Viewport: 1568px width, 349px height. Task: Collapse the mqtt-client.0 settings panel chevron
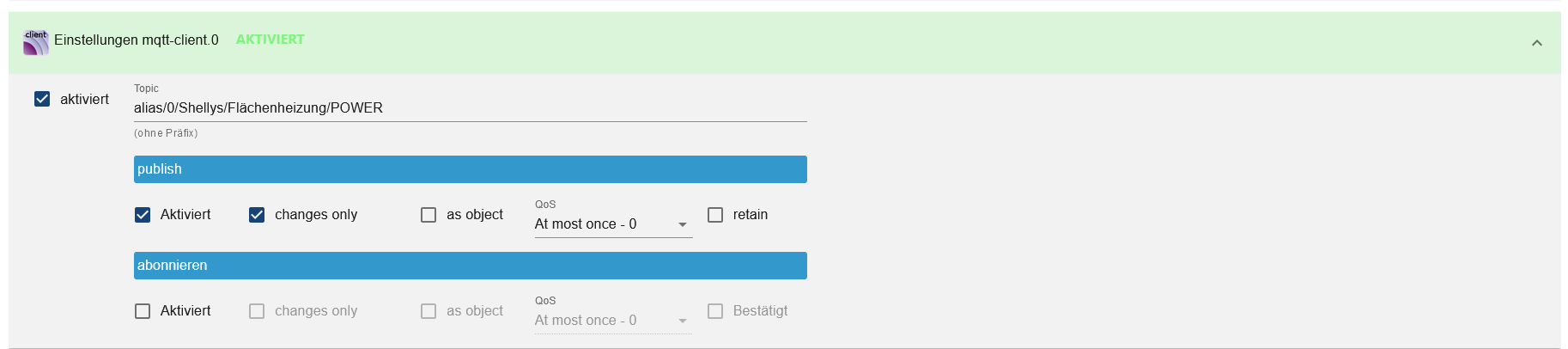(x=1537, y=43)
